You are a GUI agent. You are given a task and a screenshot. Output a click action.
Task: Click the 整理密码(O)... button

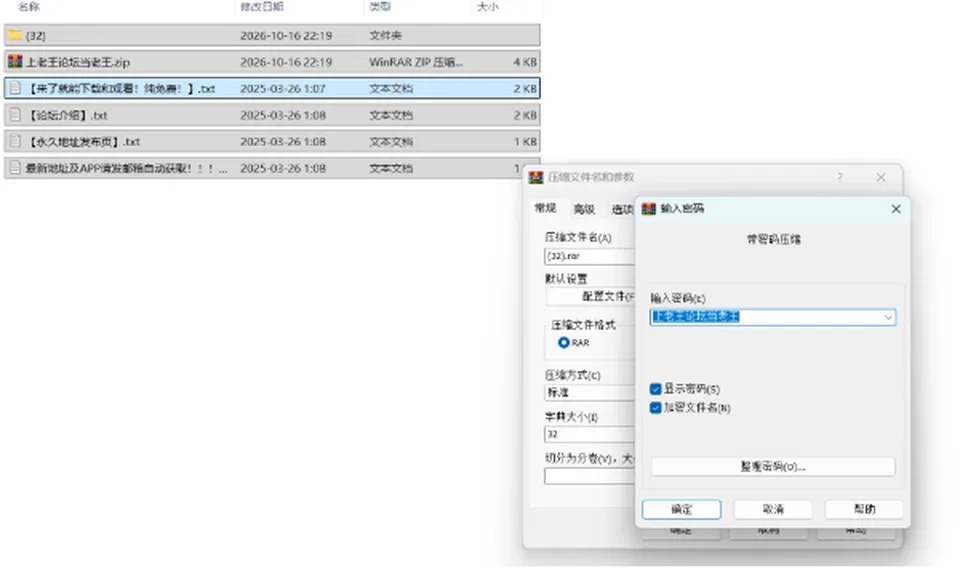pyautogui.click(x=773, y=466)
